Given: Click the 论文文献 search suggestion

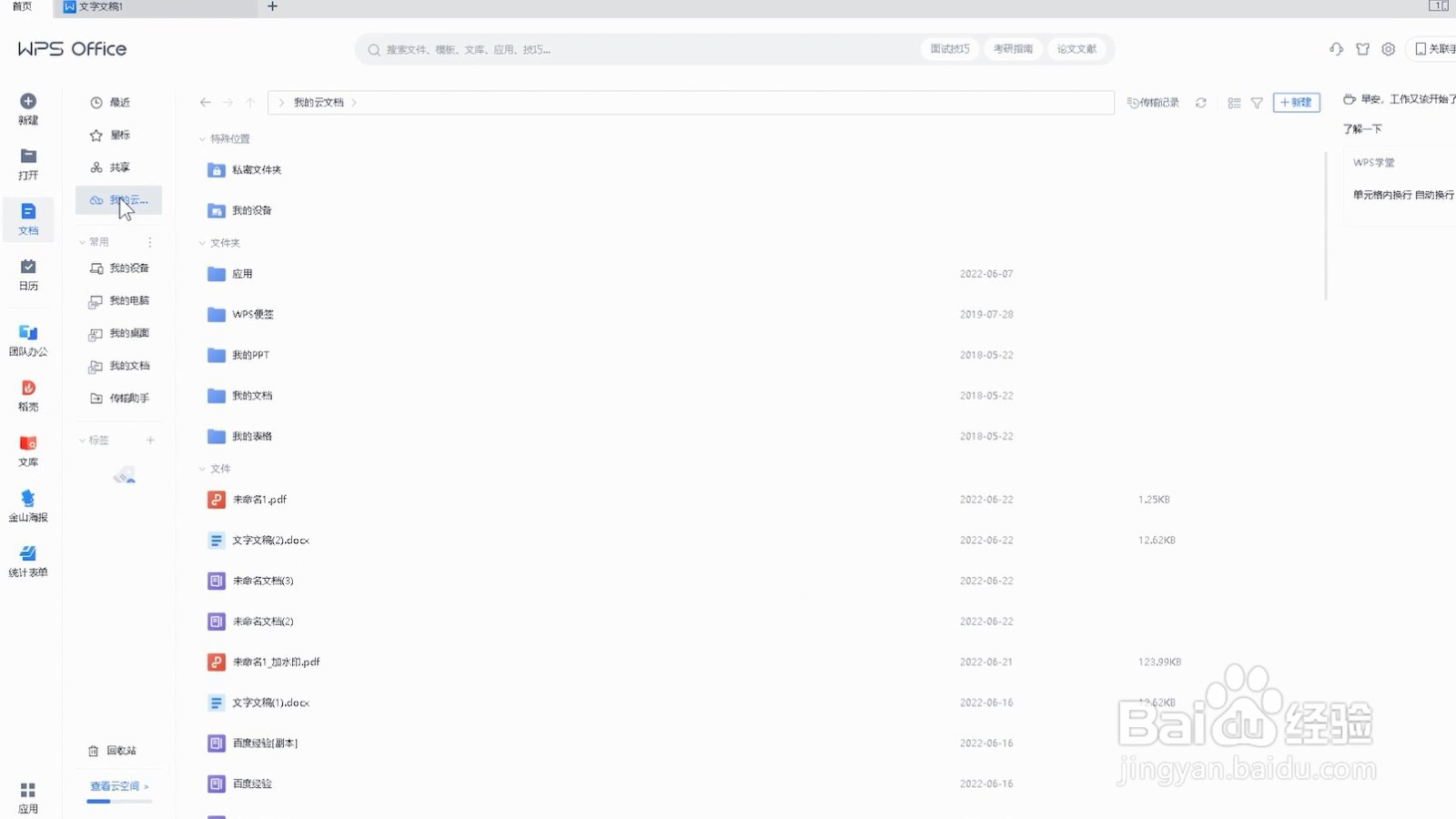Looking at the screenshot, I should click(1077, 49).
